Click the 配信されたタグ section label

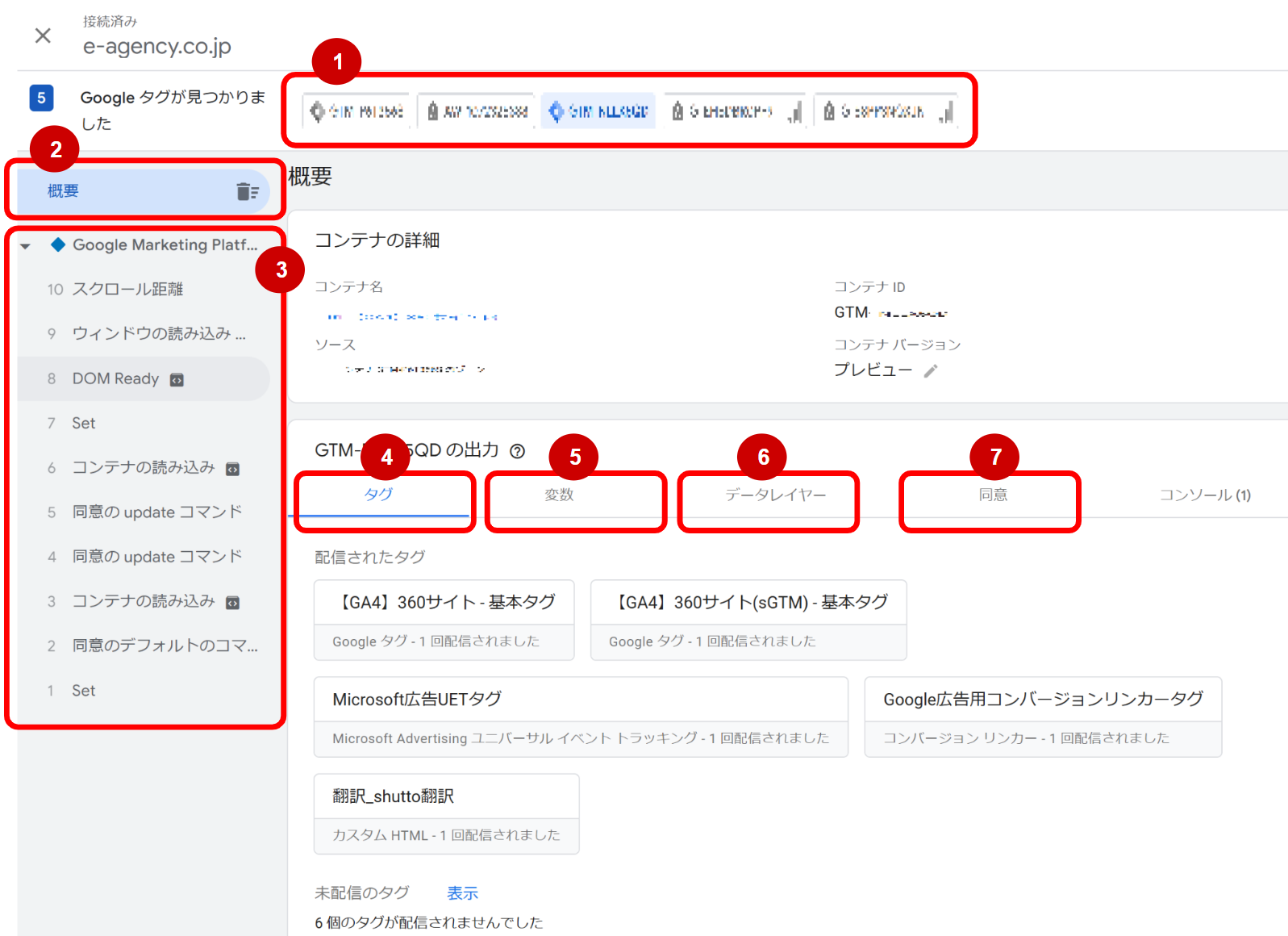[x=370, y=557]
